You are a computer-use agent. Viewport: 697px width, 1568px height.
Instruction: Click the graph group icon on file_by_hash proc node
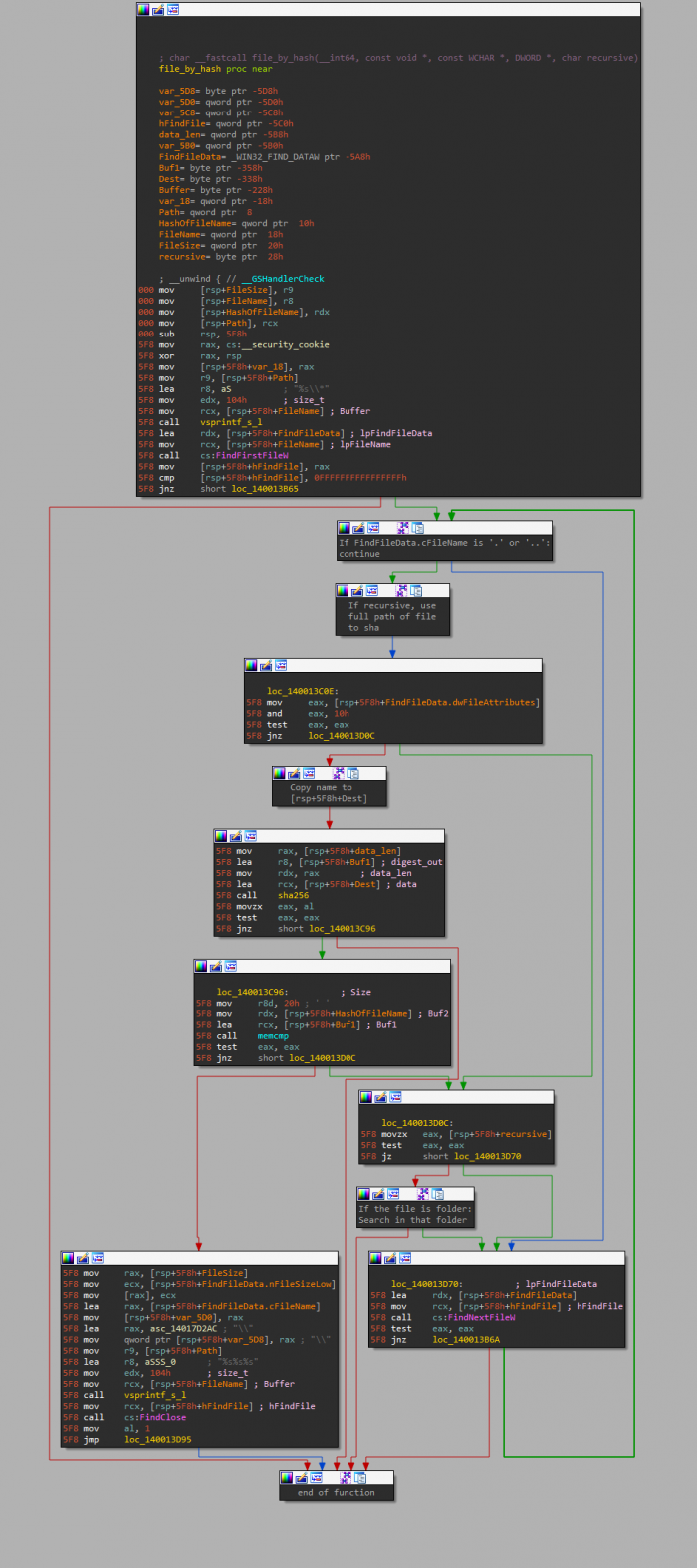click(173, 9)
